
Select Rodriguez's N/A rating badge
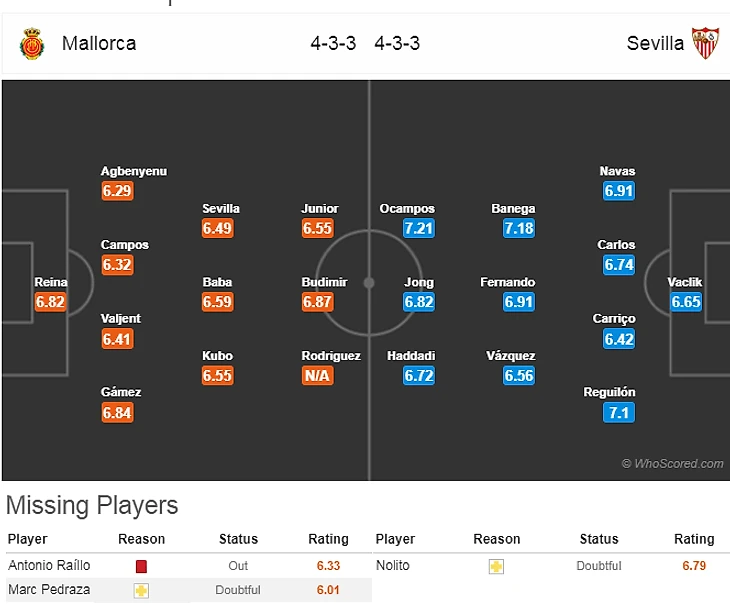tap(317, 376)
